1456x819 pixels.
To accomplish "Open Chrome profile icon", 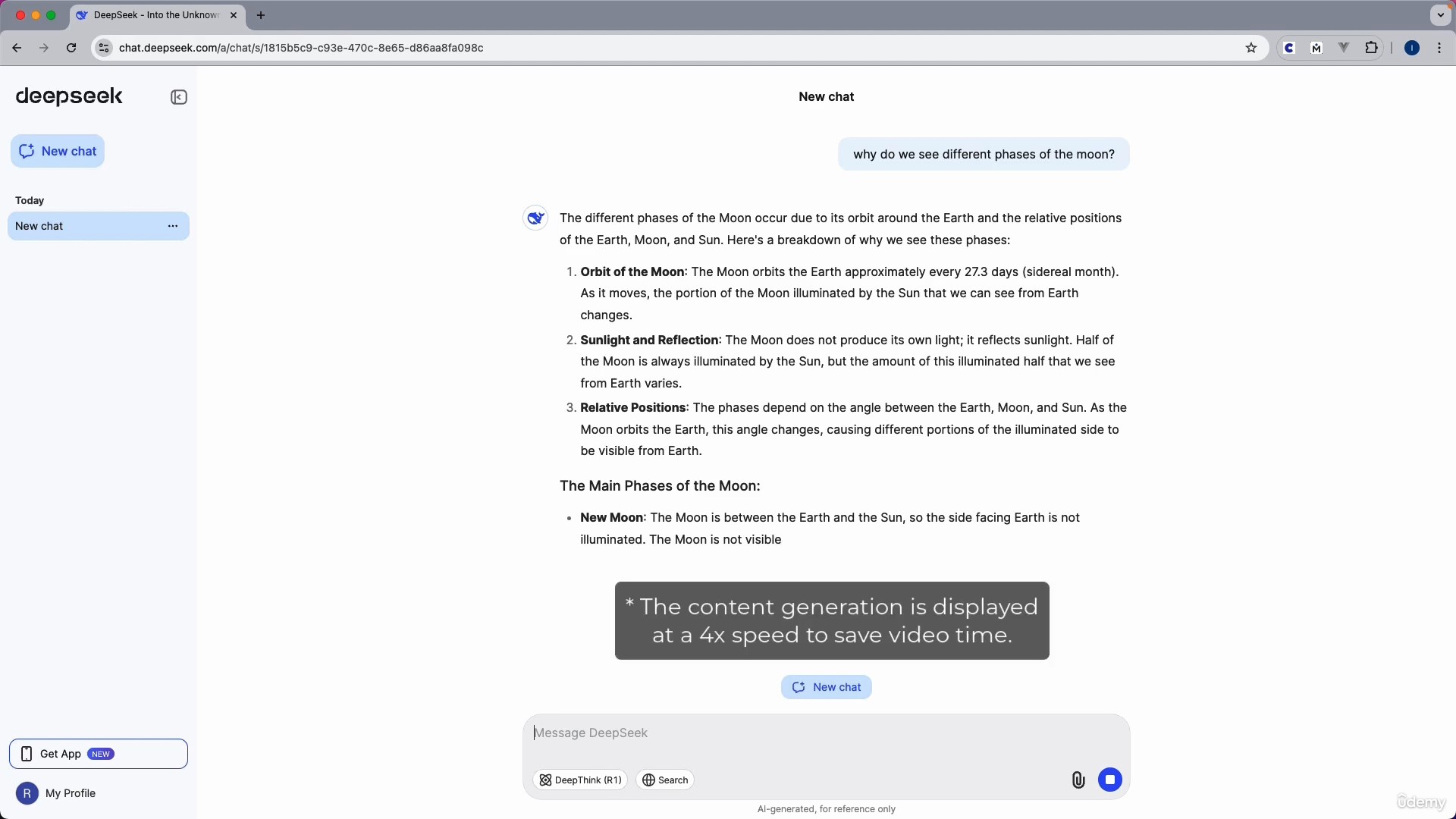I will [1412, 48].
